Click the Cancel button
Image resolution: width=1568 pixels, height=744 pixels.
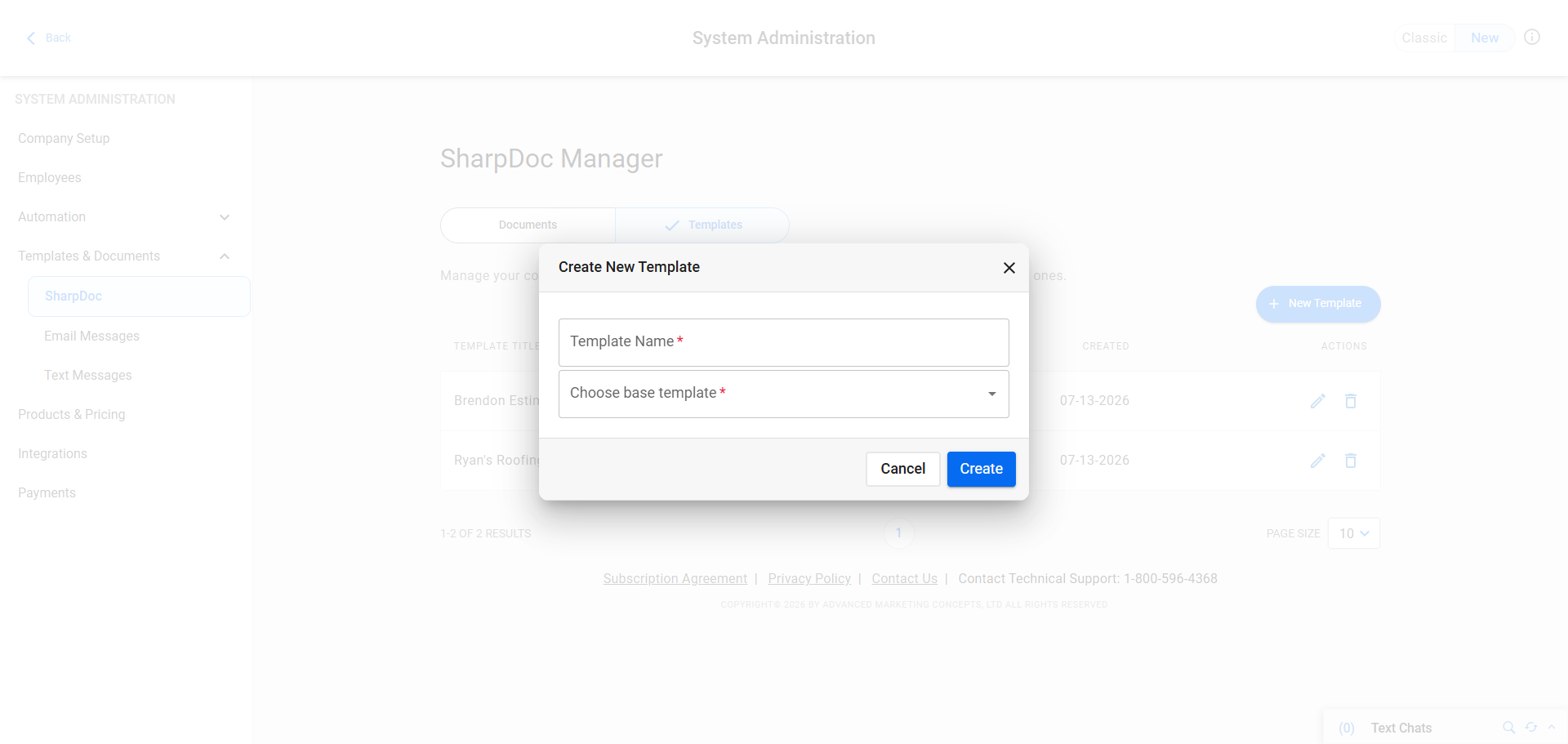[903, 469]
